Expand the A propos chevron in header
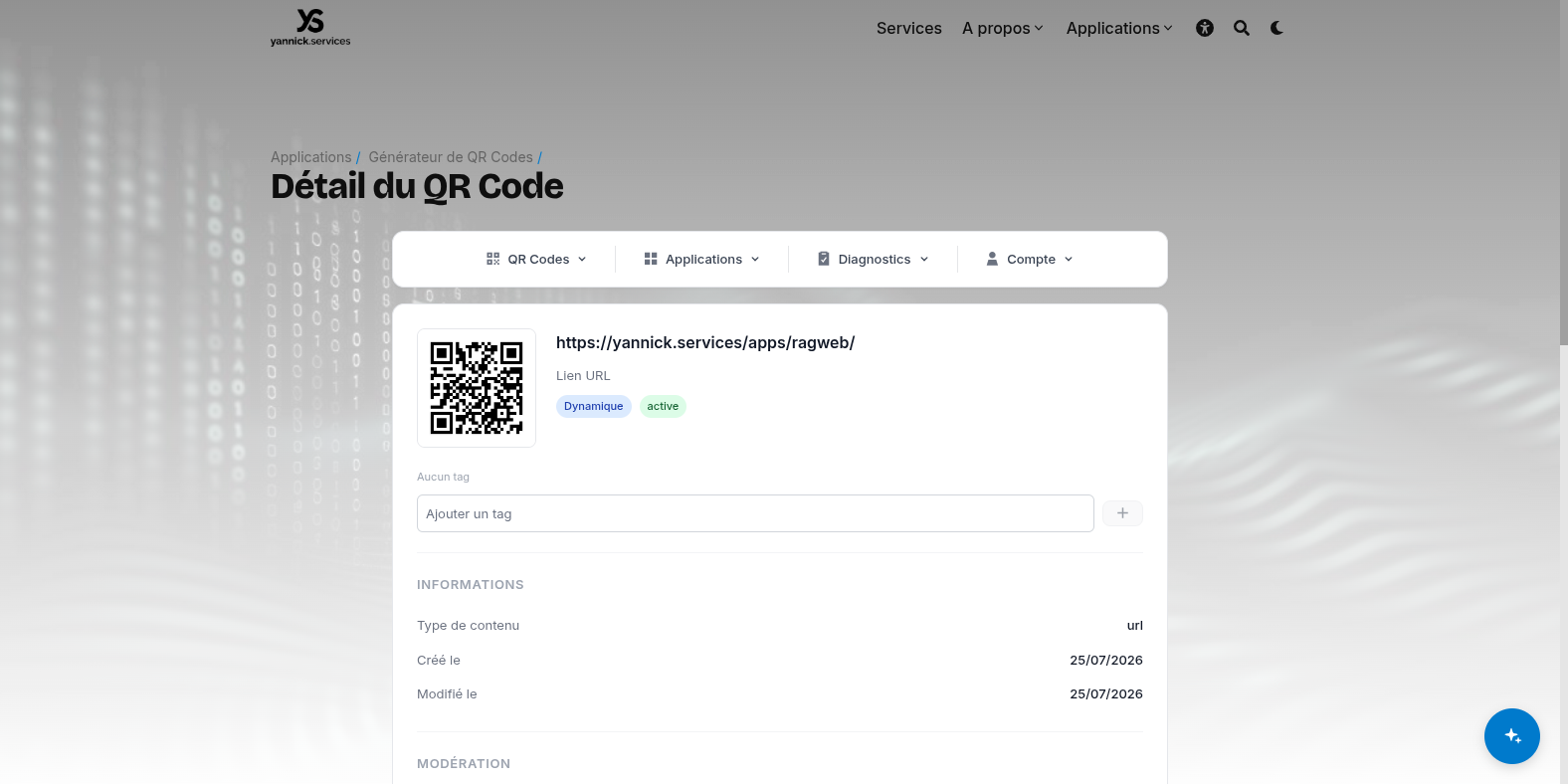Image resolution: width=1568 pixels, height=784 pixels. [x=1039, y=29]
